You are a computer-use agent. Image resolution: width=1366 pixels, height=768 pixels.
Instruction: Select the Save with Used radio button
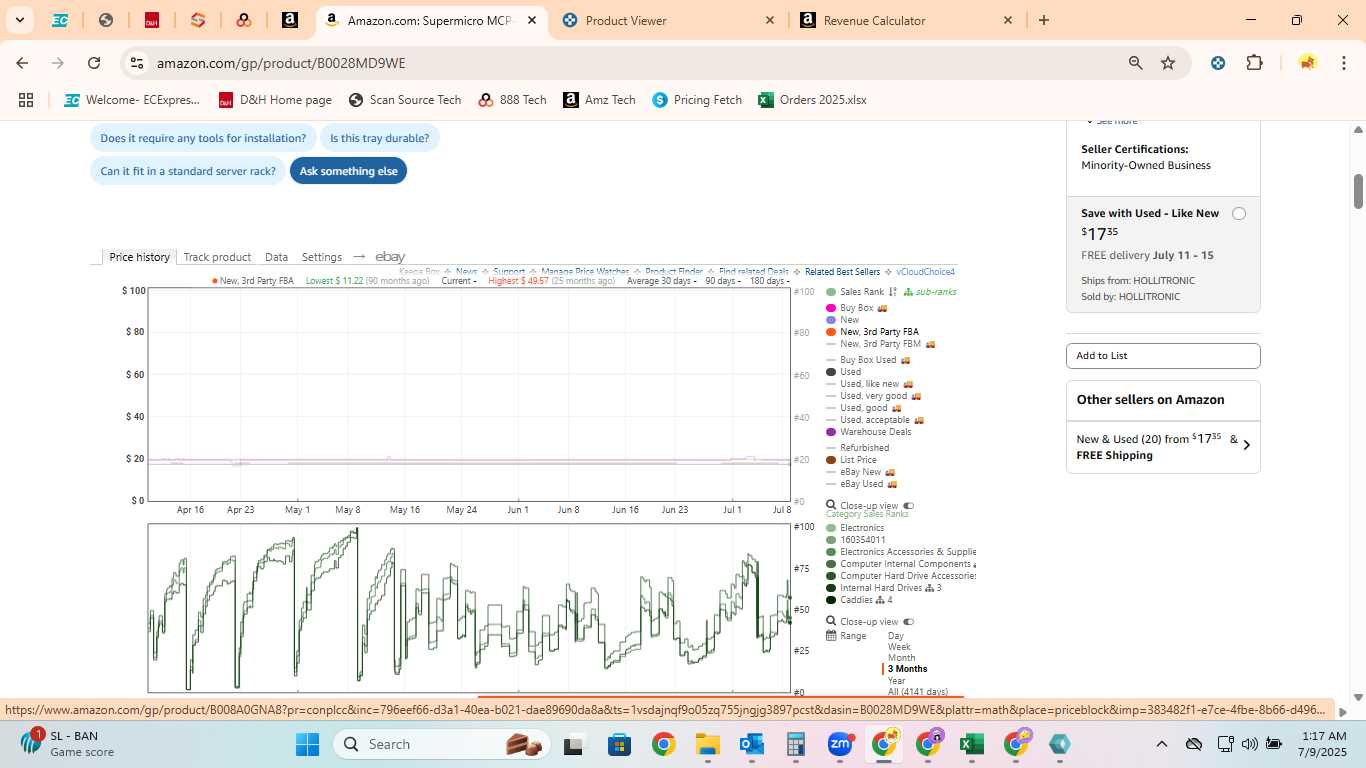[x=1239, y=214]
